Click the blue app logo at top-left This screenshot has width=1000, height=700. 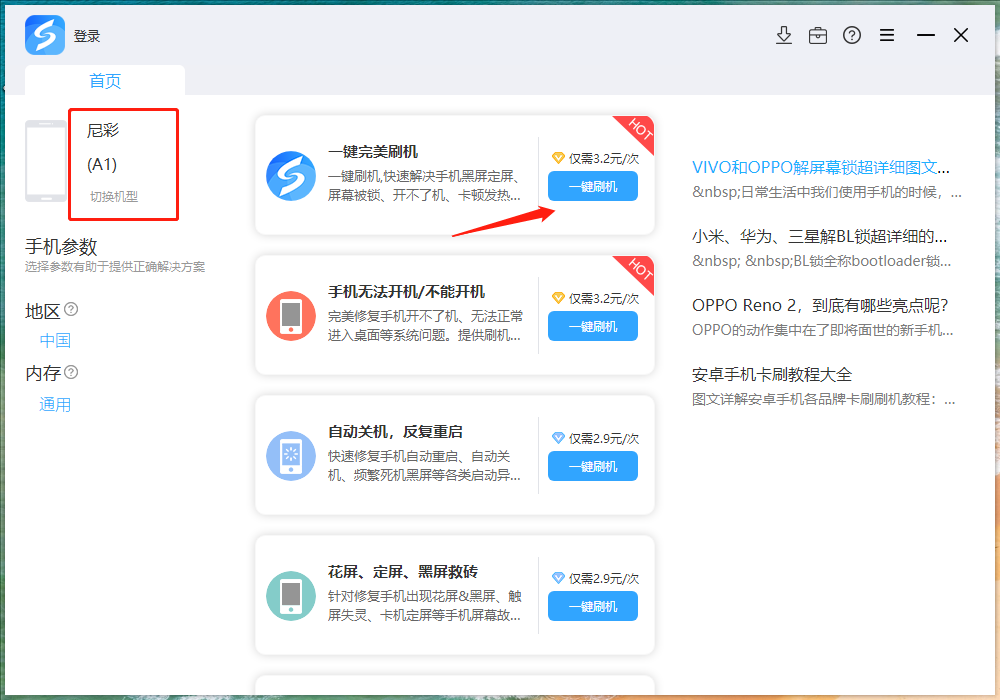tap(45, 36)
